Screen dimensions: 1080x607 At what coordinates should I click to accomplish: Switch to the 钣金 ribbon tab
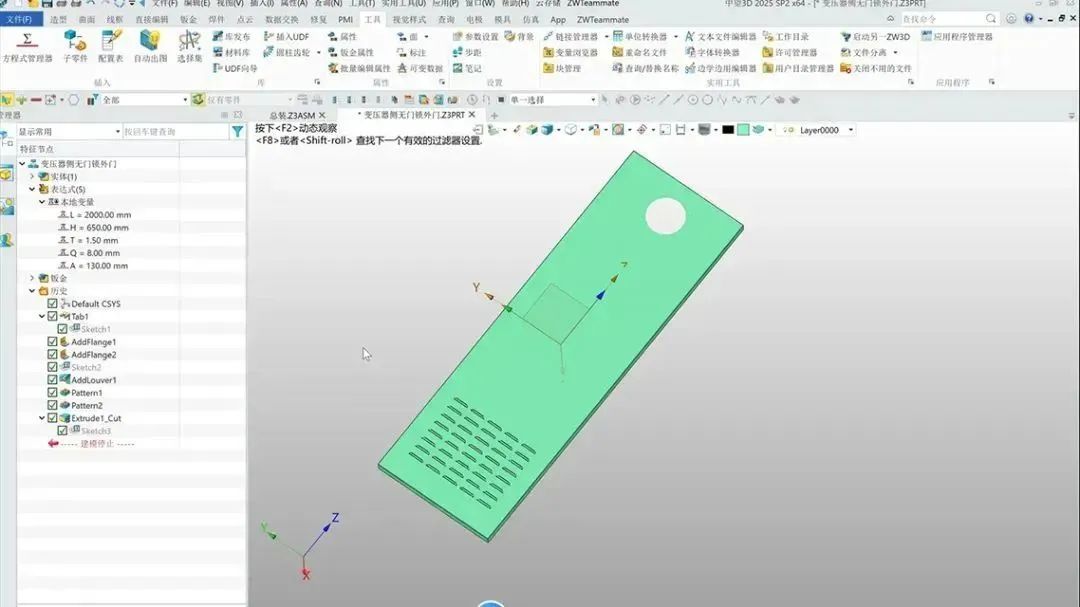188,19
